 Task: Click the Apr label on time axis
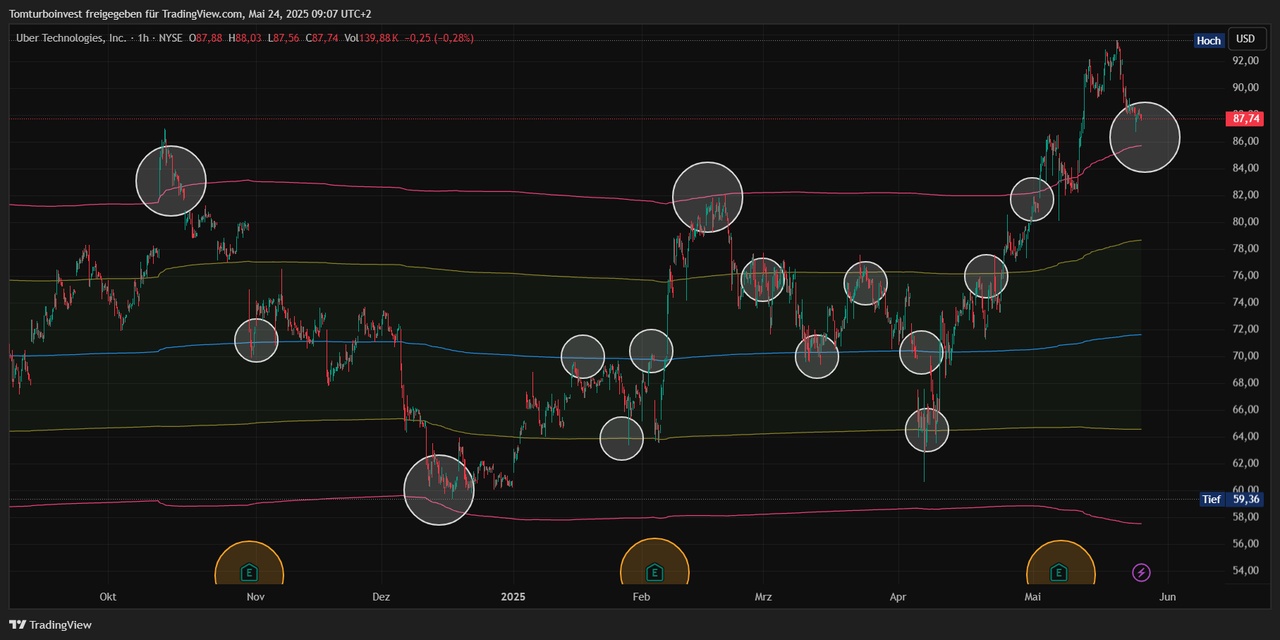(x=897, y=597)
